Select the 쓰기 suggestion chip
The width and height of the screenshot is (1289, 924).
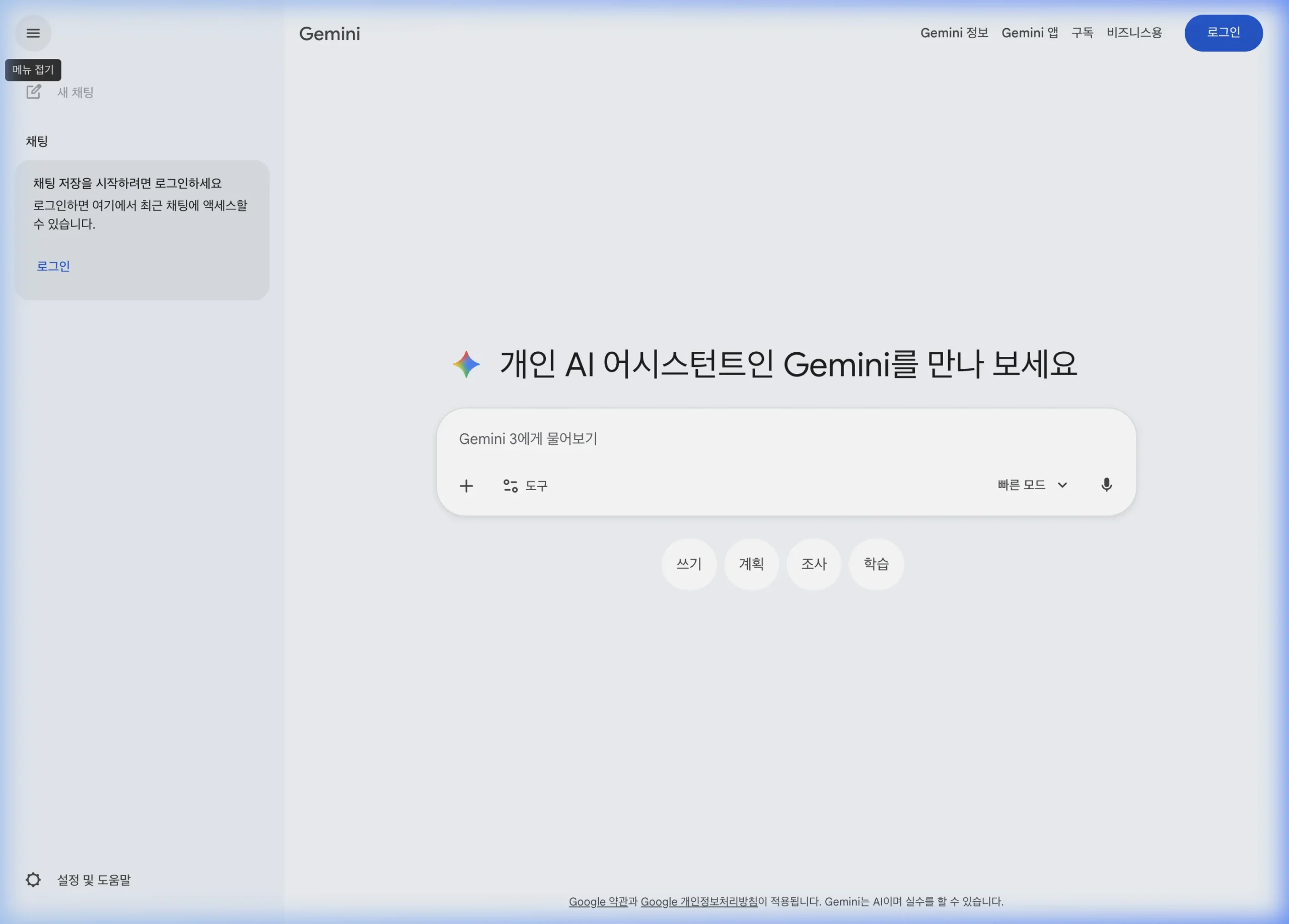(689, 564)
